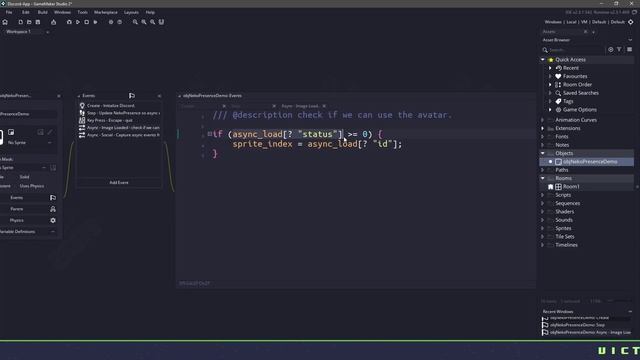Open the File menu
640x360 pixels.
[x=9, y=12]
